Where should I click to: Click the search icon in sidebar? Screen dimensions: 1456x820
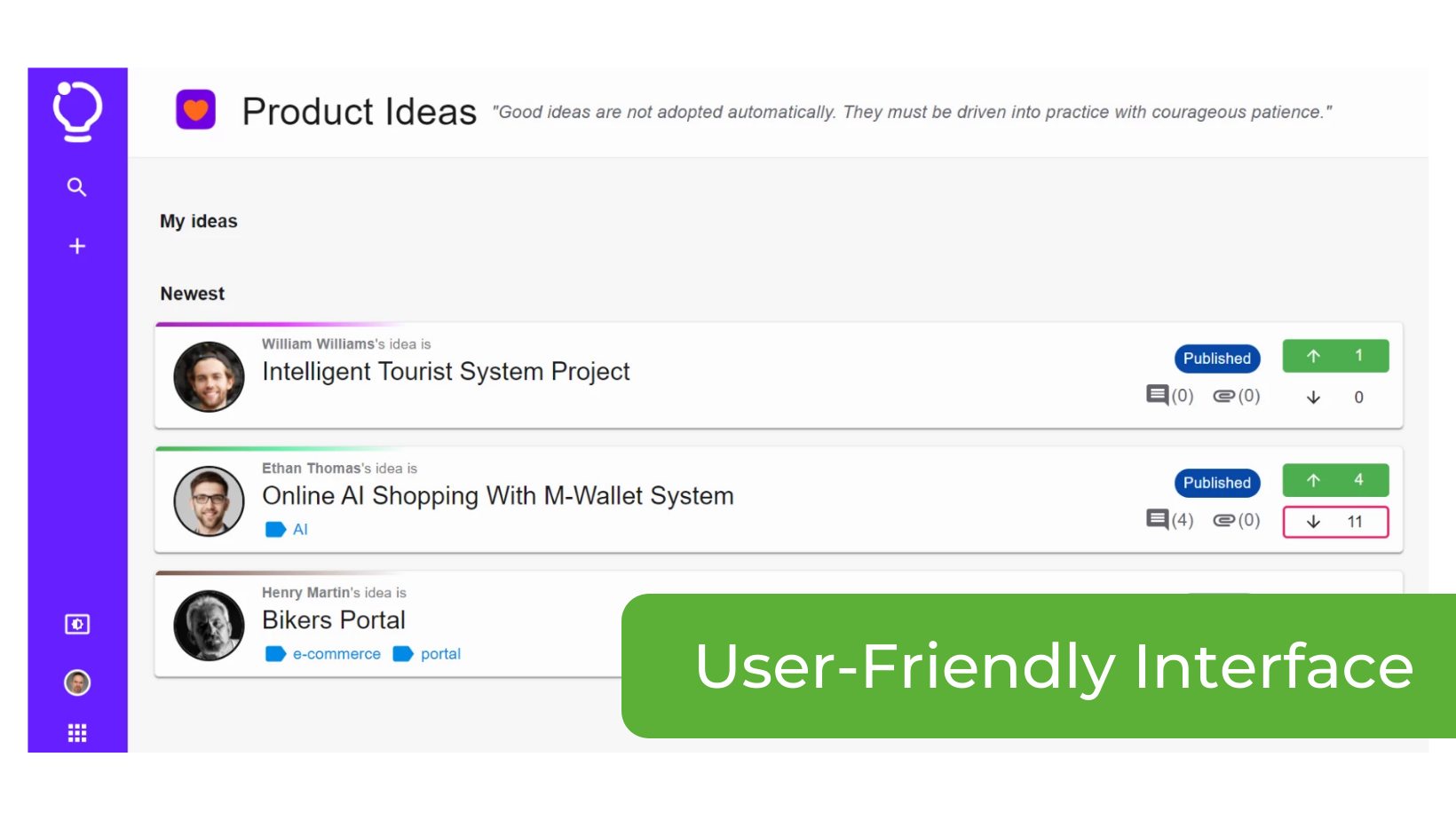point(77,187)
